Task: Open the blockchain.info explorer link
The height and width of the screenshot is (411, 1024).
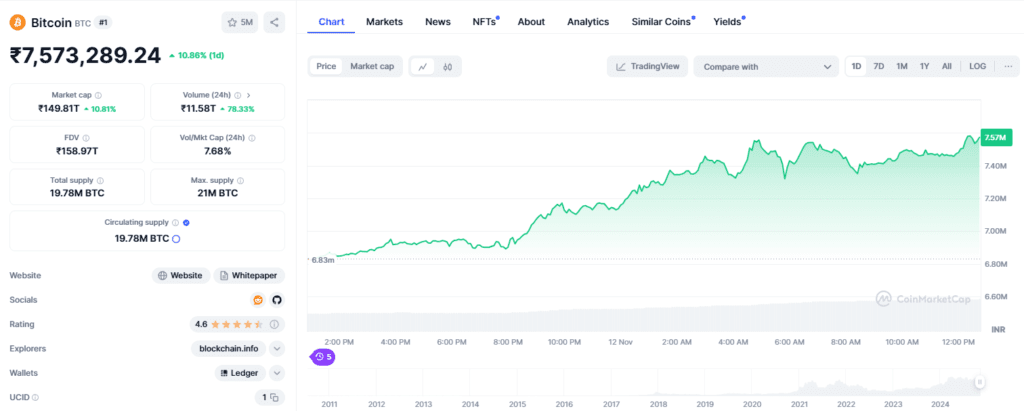Action: tap(229, 348)
